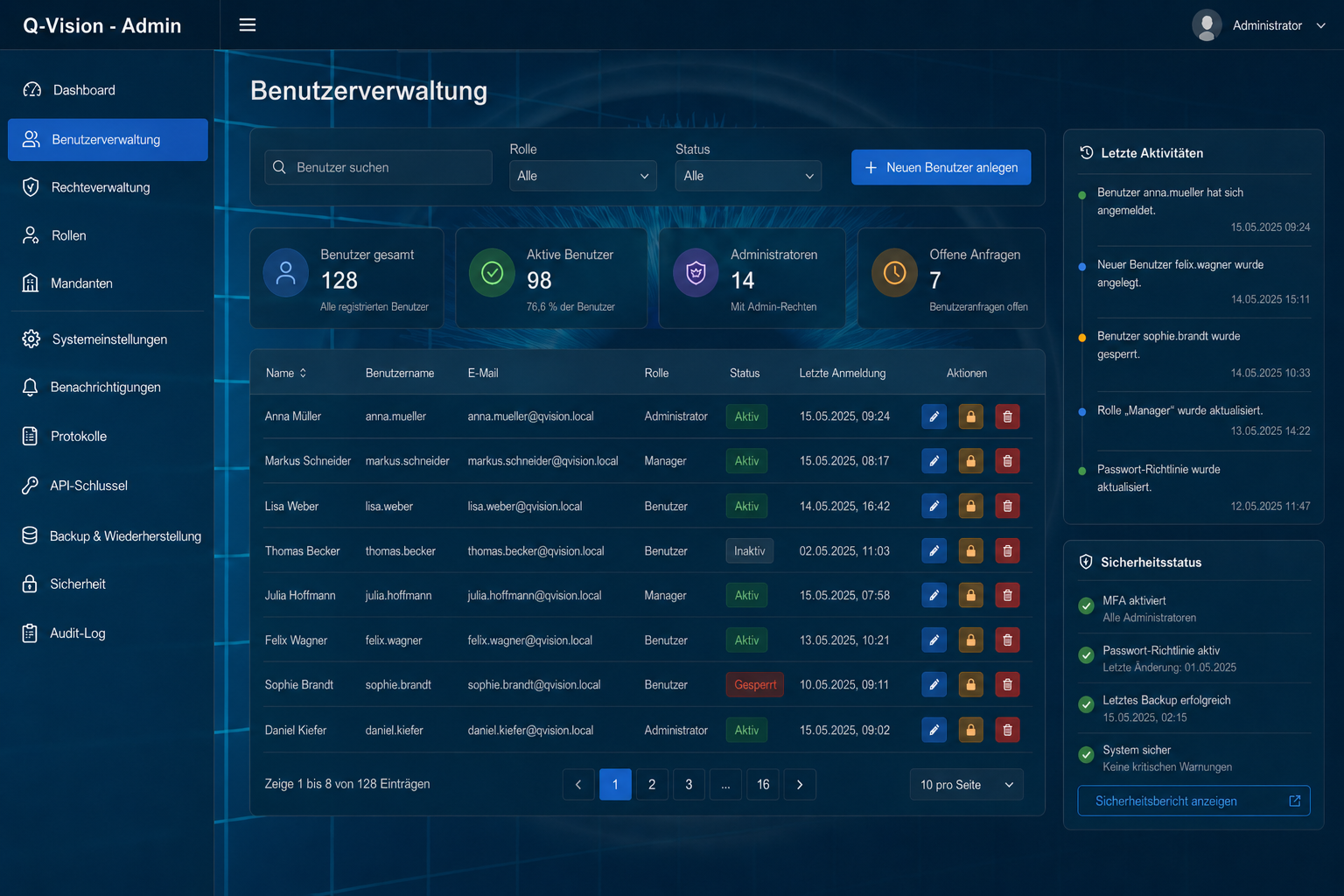
Task: Focus the Benutzer suchen search field
Action: click(379, 167)
